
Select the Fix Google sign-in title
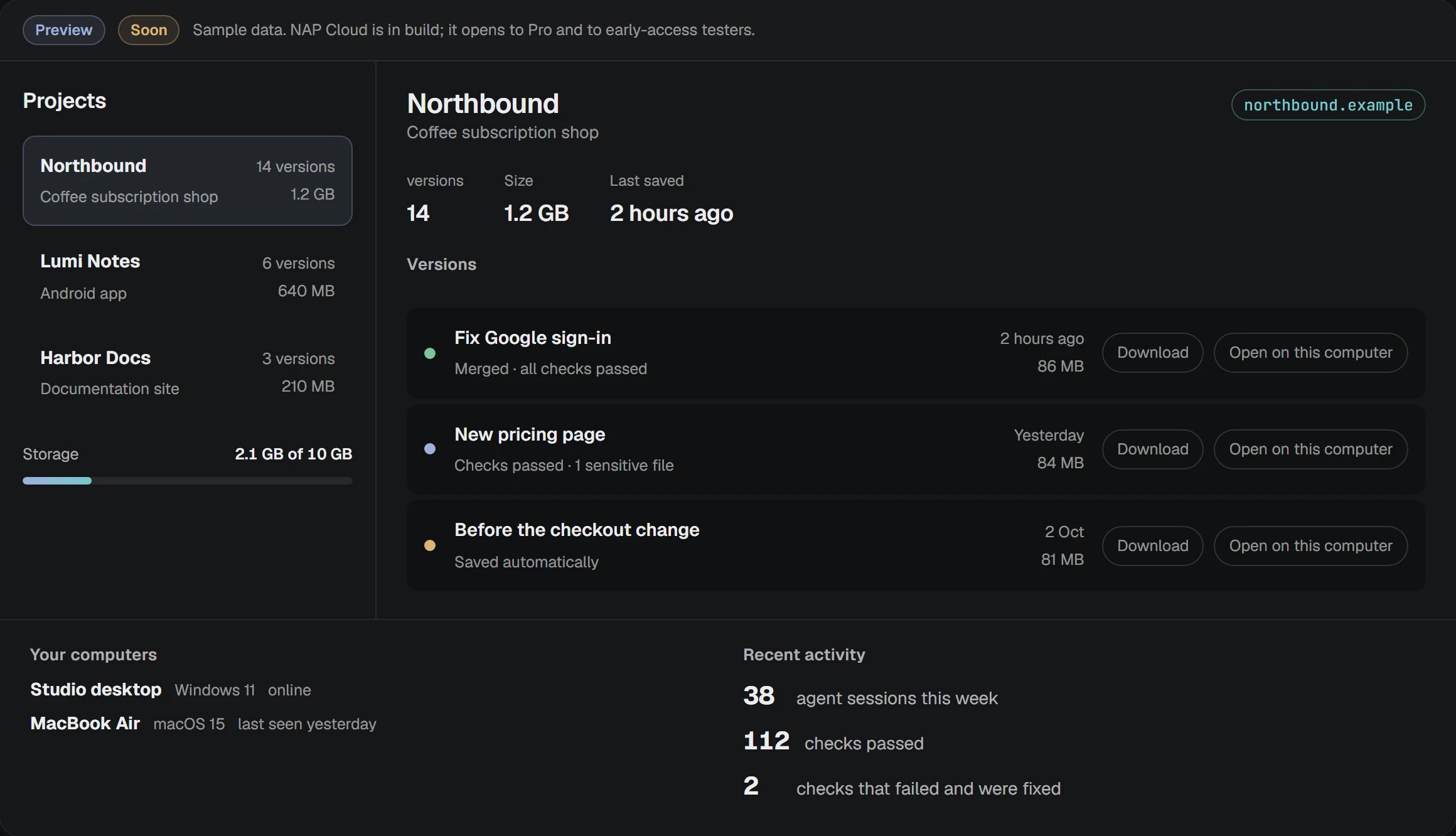coord(532,338)
